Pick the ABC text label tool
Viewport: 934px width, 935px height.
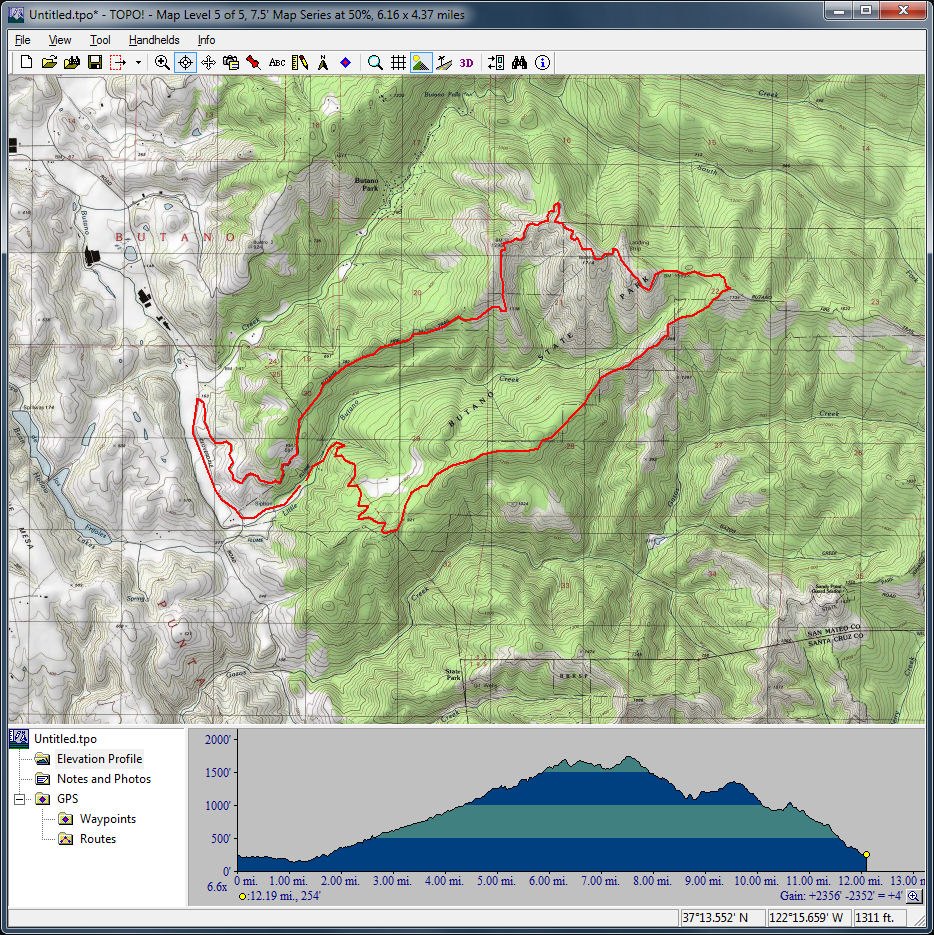[277, 62]
